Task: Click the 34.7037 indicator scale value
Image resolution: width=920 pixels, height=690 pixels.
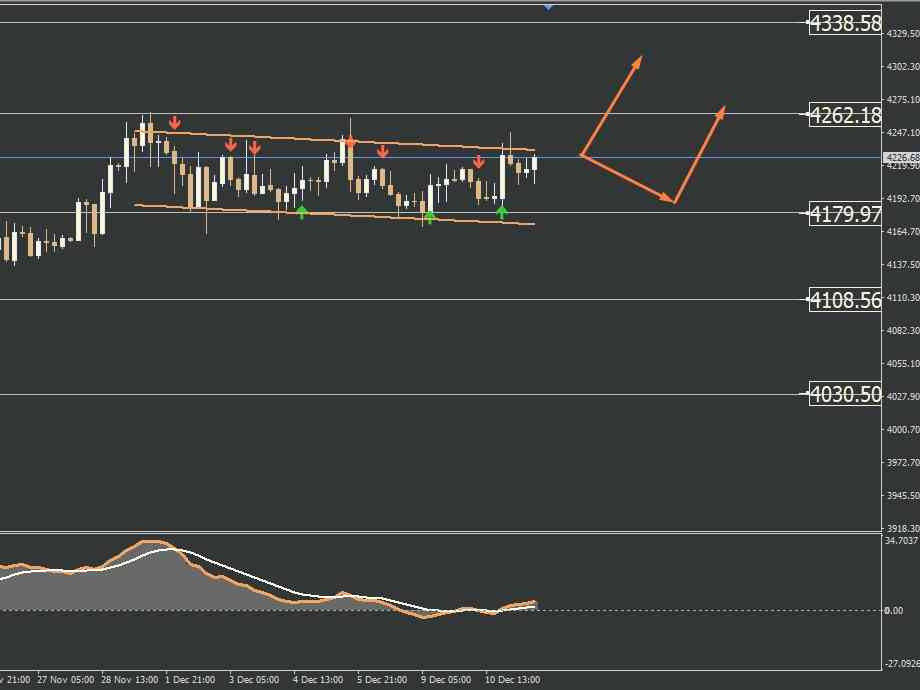Action: tap(901, 540)
